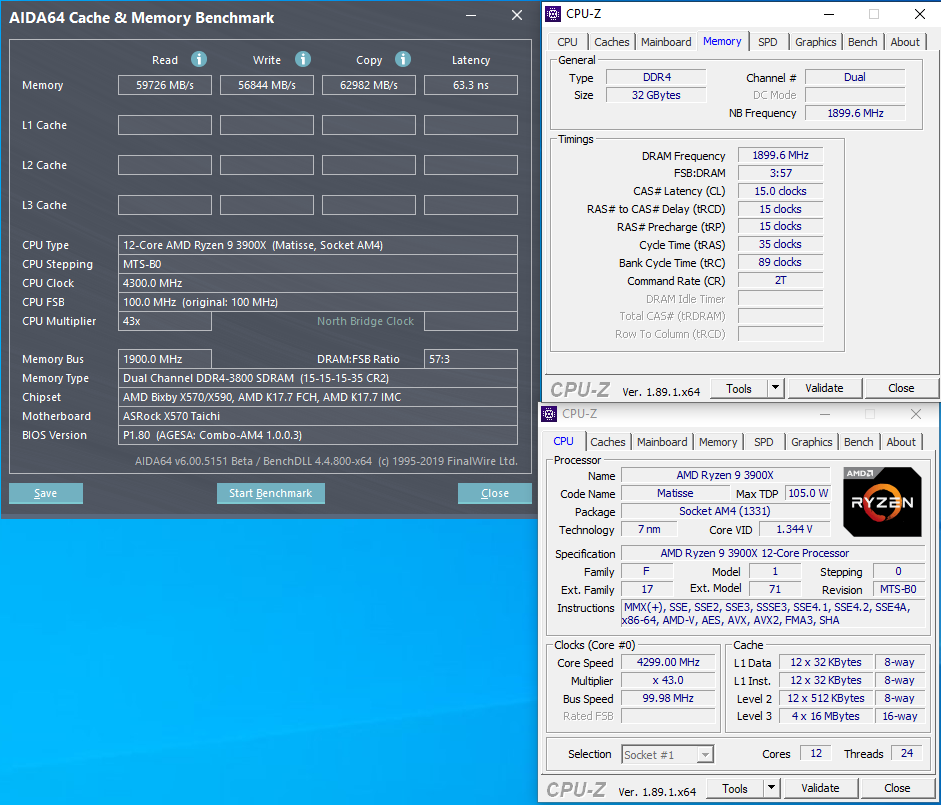Viewport: 941px width, 805px height.
Task: Open Caches tab in top CPU-Z window
Action: [x=612, y=42]
